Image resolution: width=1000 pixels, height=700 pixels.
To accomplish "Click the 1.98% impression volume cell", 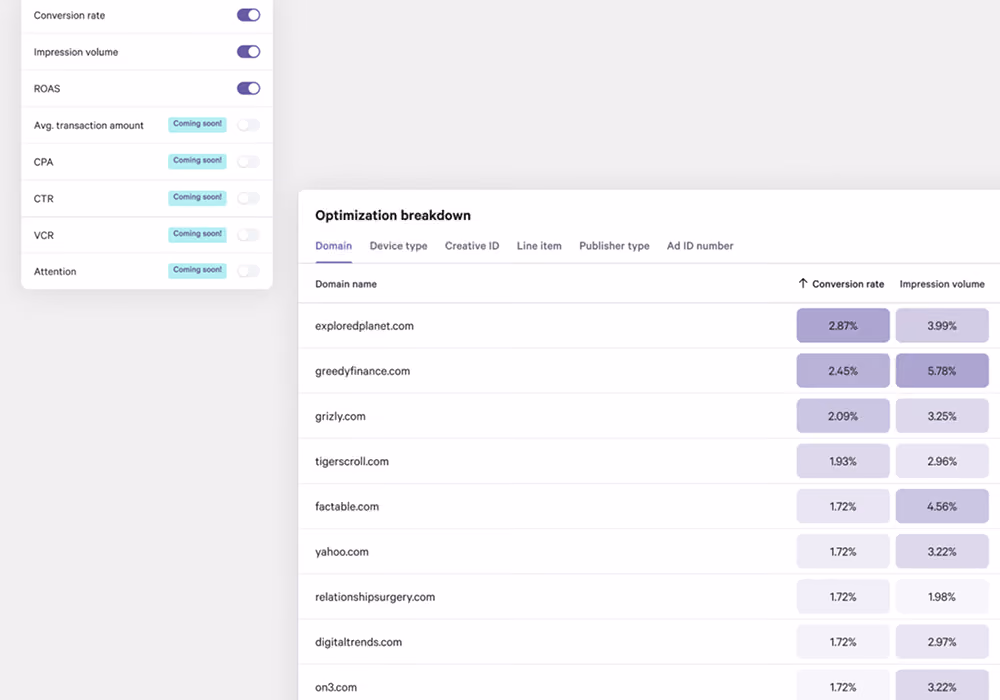I will point(942,597).
